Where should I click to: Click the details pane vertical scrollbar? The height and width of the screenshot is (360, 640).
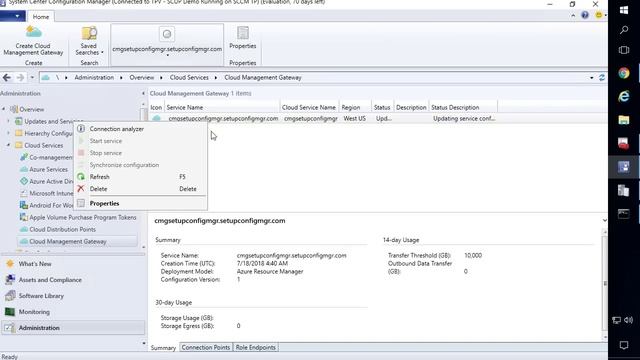point(604,284)
